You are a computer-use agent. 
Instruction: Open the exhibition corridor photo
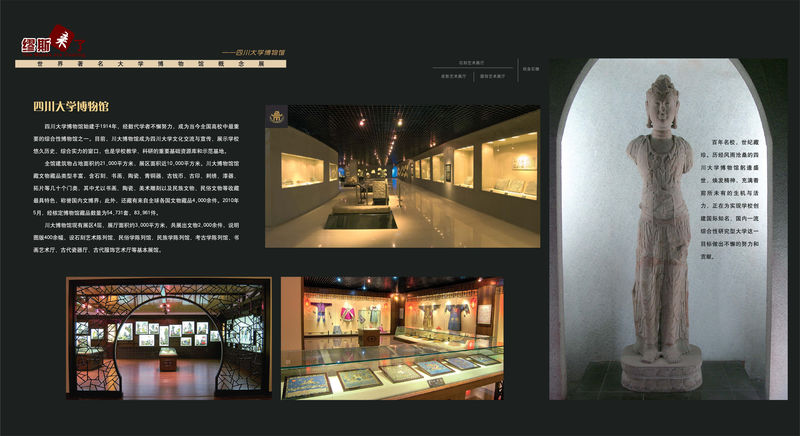tap(403, 176)
